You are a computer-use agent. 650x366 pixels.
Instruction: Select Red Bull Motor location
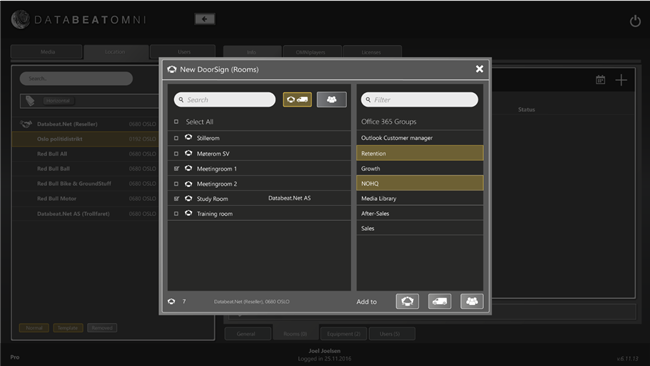[x=85, y=199]
